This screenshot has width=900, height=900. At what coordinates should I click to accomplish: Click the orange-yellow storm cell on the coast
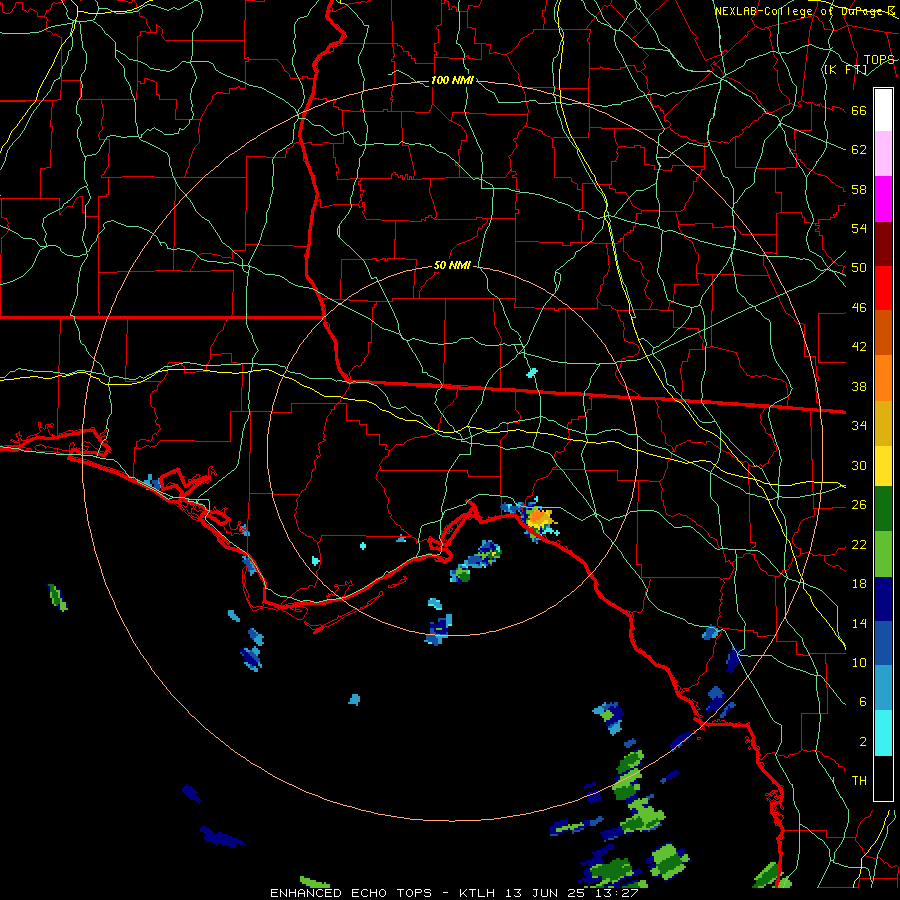(x=539, y=519)
